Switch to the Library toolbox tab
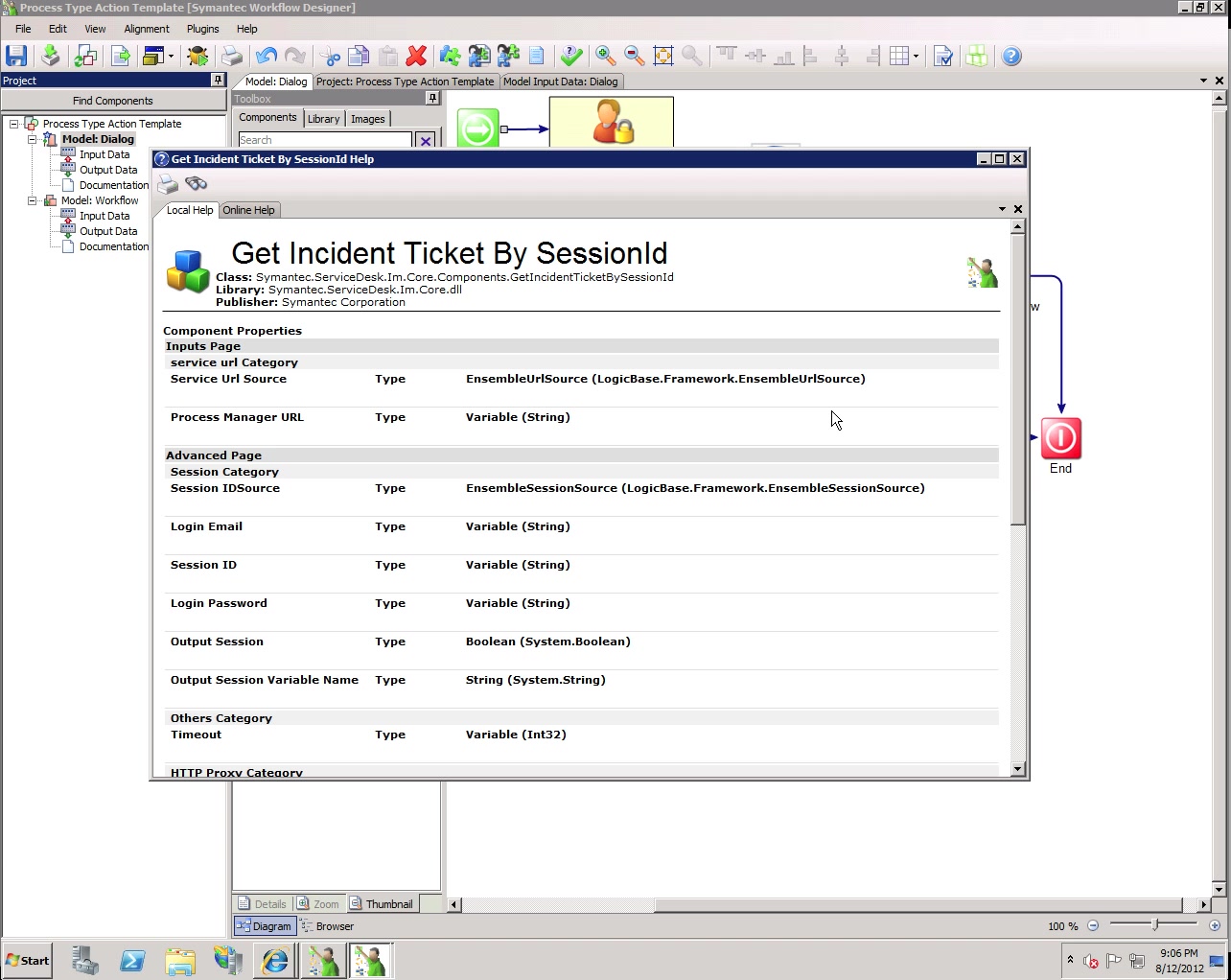The height and width of the screenshot is (980, 1231). [x=323, y=119]
